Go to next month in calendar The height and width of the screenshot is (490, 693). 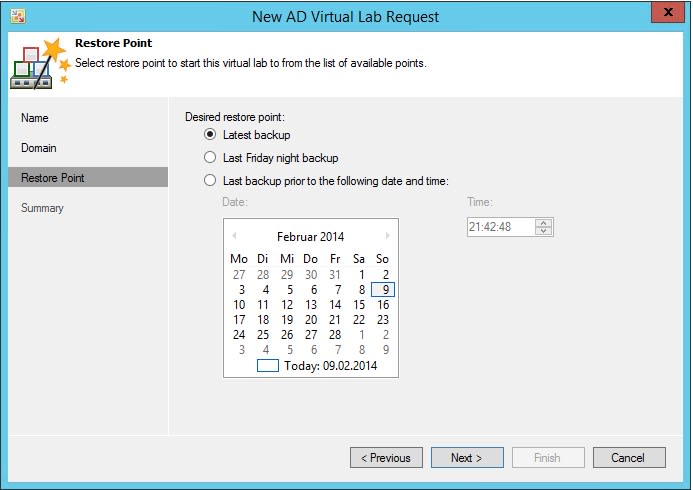point(388,236)
